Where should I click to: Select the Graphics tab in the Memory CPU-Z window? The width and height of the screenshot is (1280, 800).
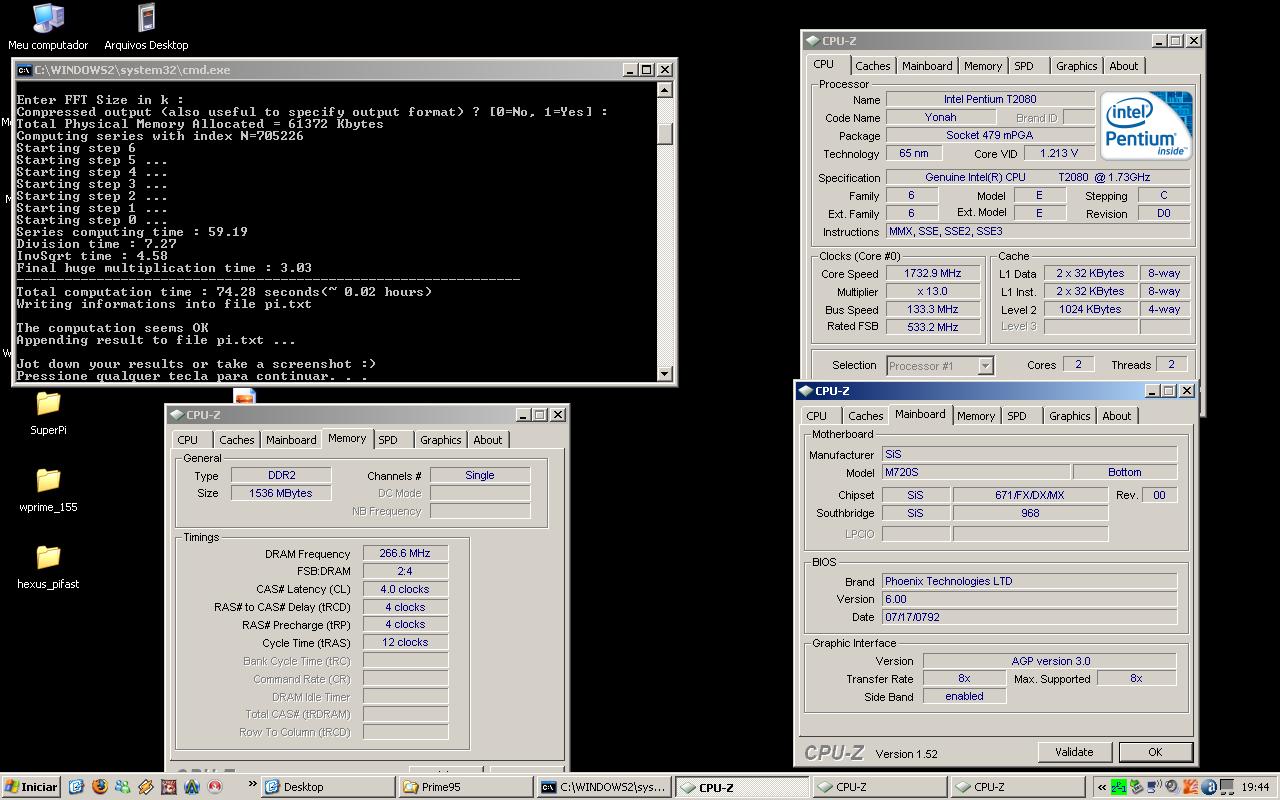tap(441, 440)
